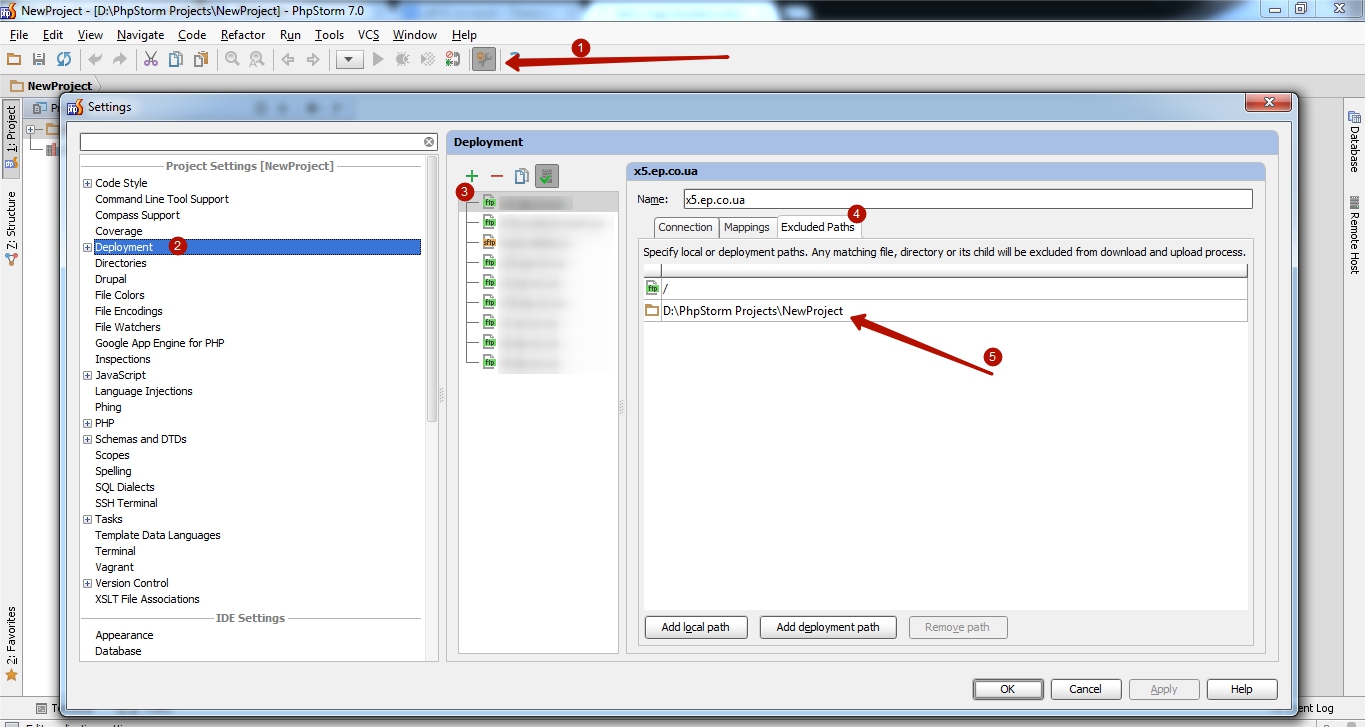The height and width of the screenshot is (727, 1365).
Task: Click the Add local path button
Action: (x=696, y=627)
